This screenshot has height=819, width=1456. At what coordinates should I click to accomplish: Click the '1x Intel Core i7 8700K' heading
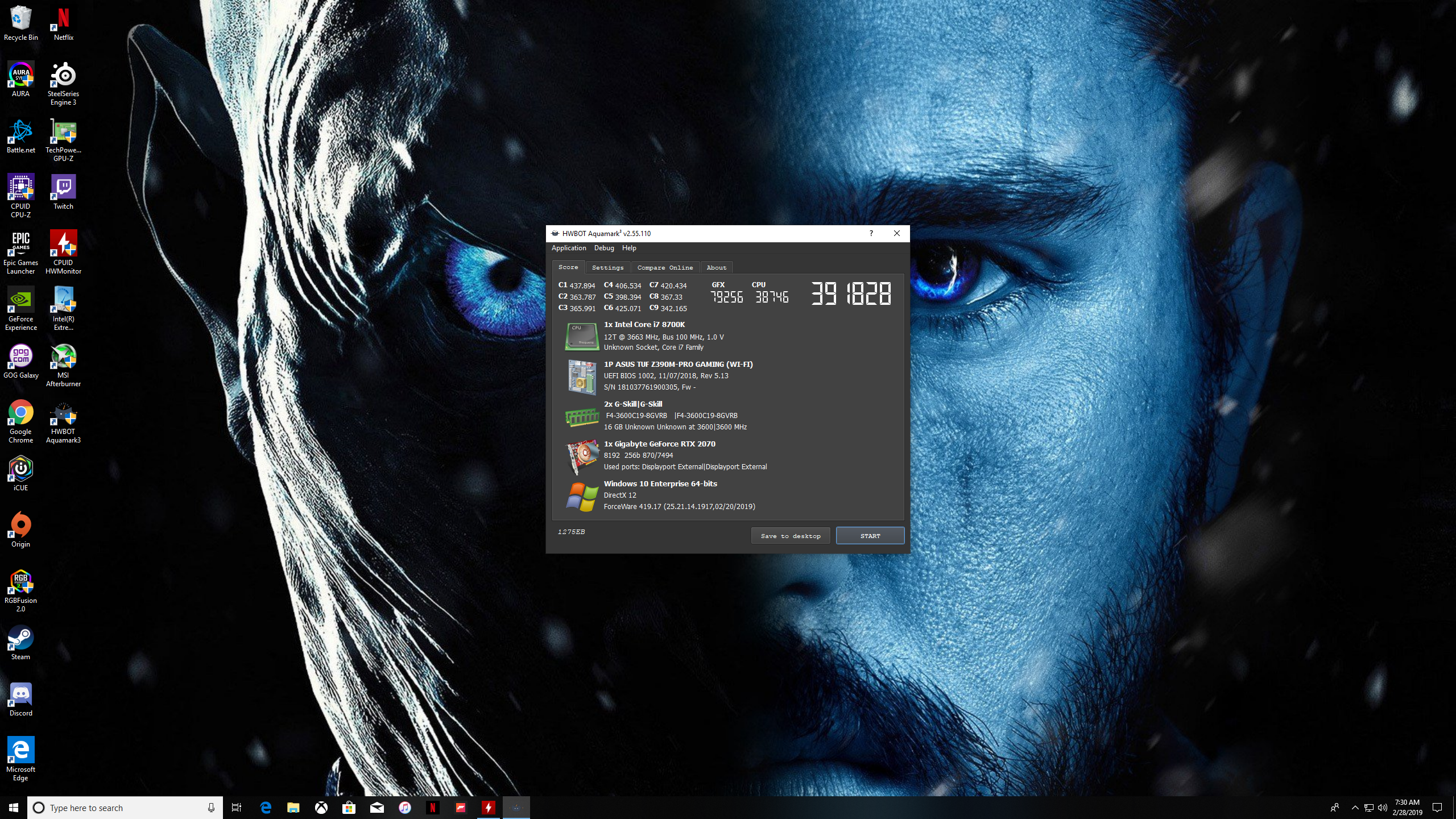(x=644, y=324)
